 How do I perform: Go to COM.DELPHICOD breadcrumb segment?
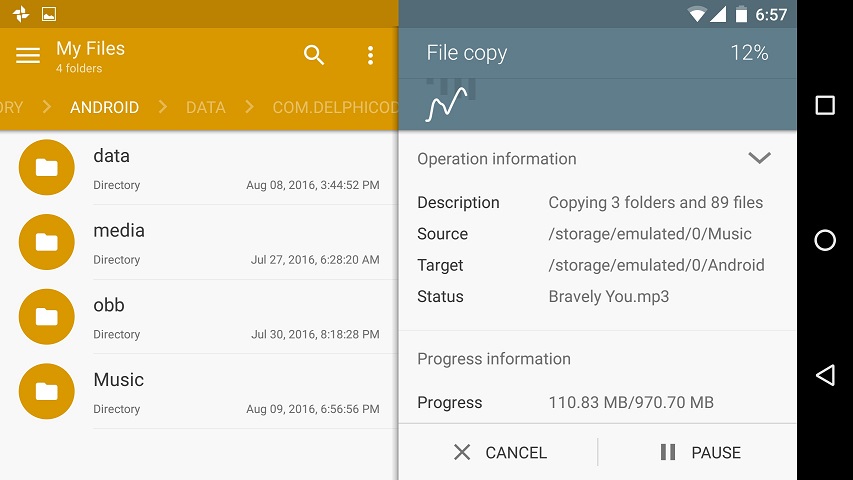coord(334,108)
